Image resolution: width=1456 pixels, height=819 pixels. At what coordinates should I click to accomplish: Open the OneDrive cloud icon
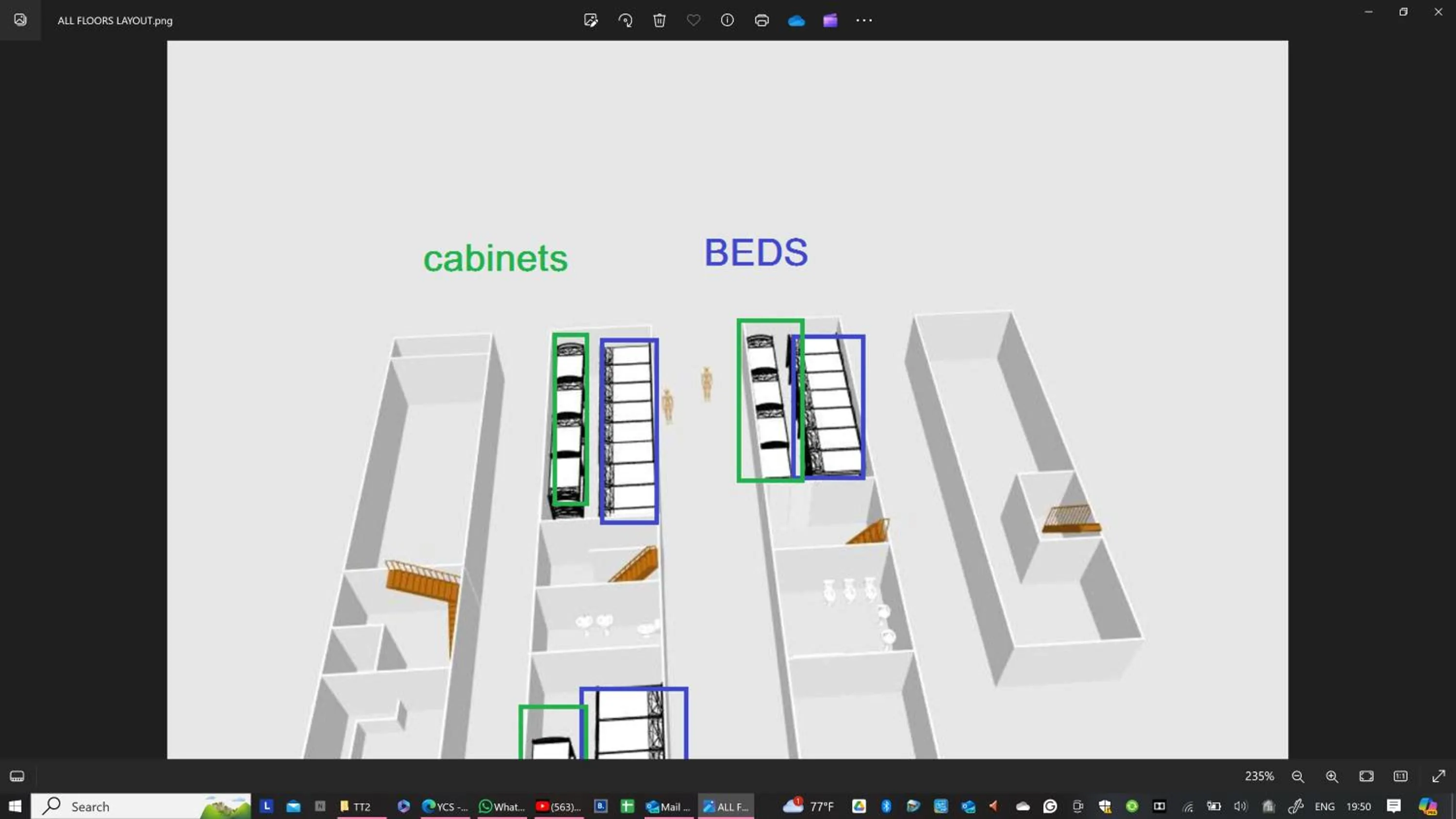(x=796, y=20)
